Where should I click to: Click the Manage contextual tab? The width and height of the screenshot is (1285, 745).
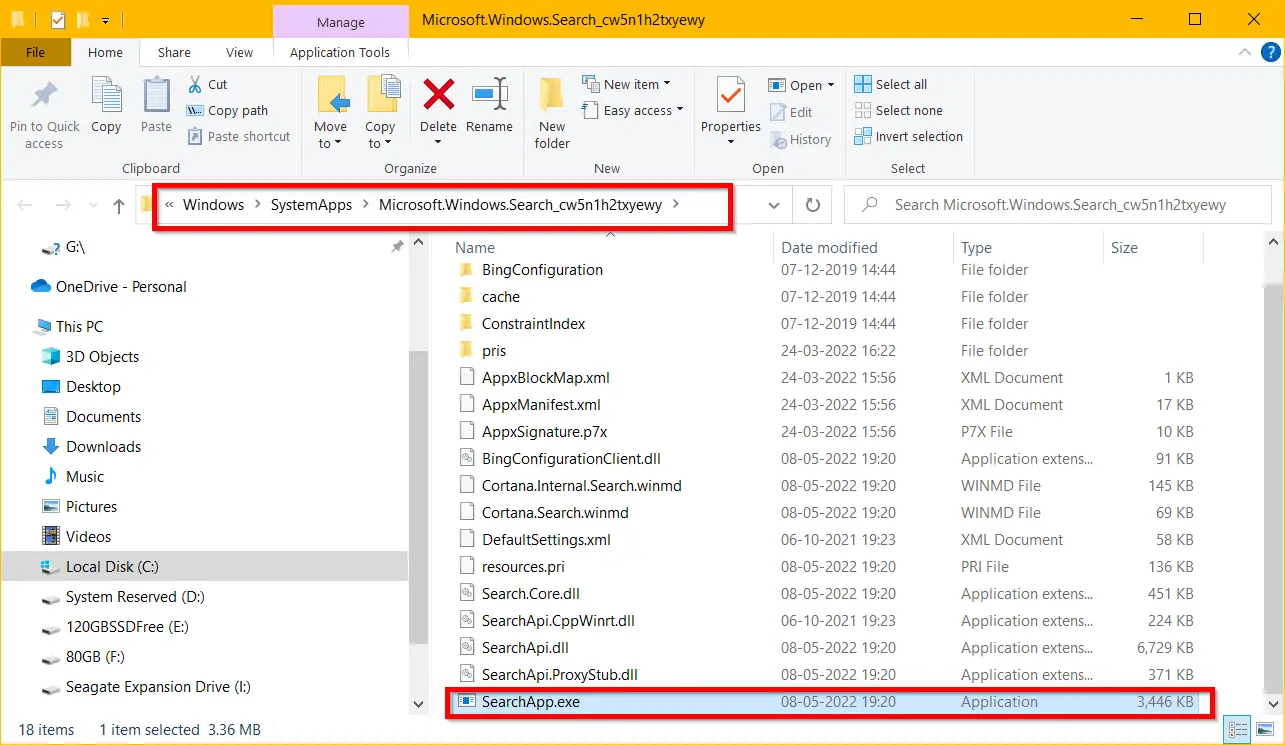(x=340, y=21)
